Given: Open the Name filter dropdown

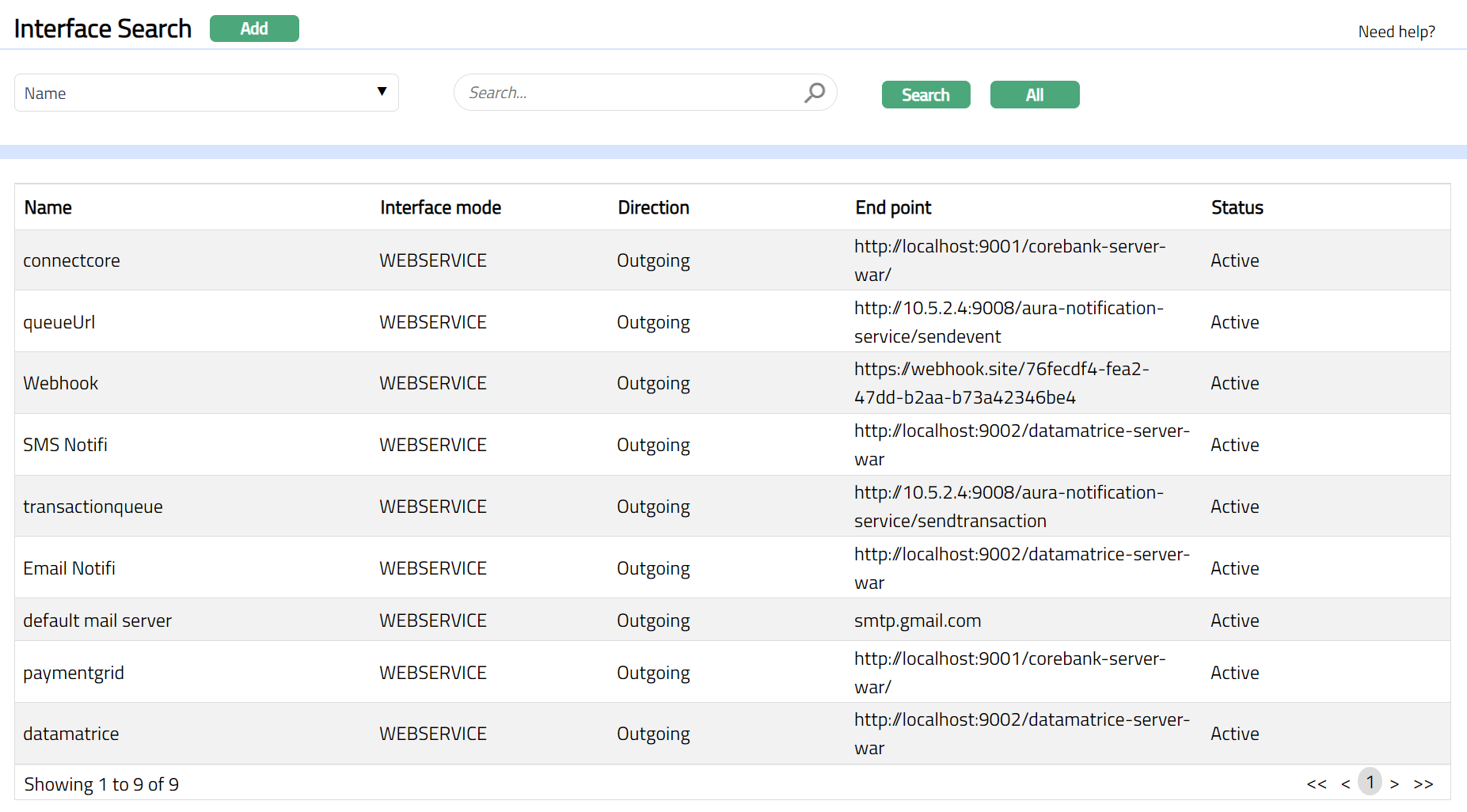Looking at the screenshot, I should click(206, 93).
